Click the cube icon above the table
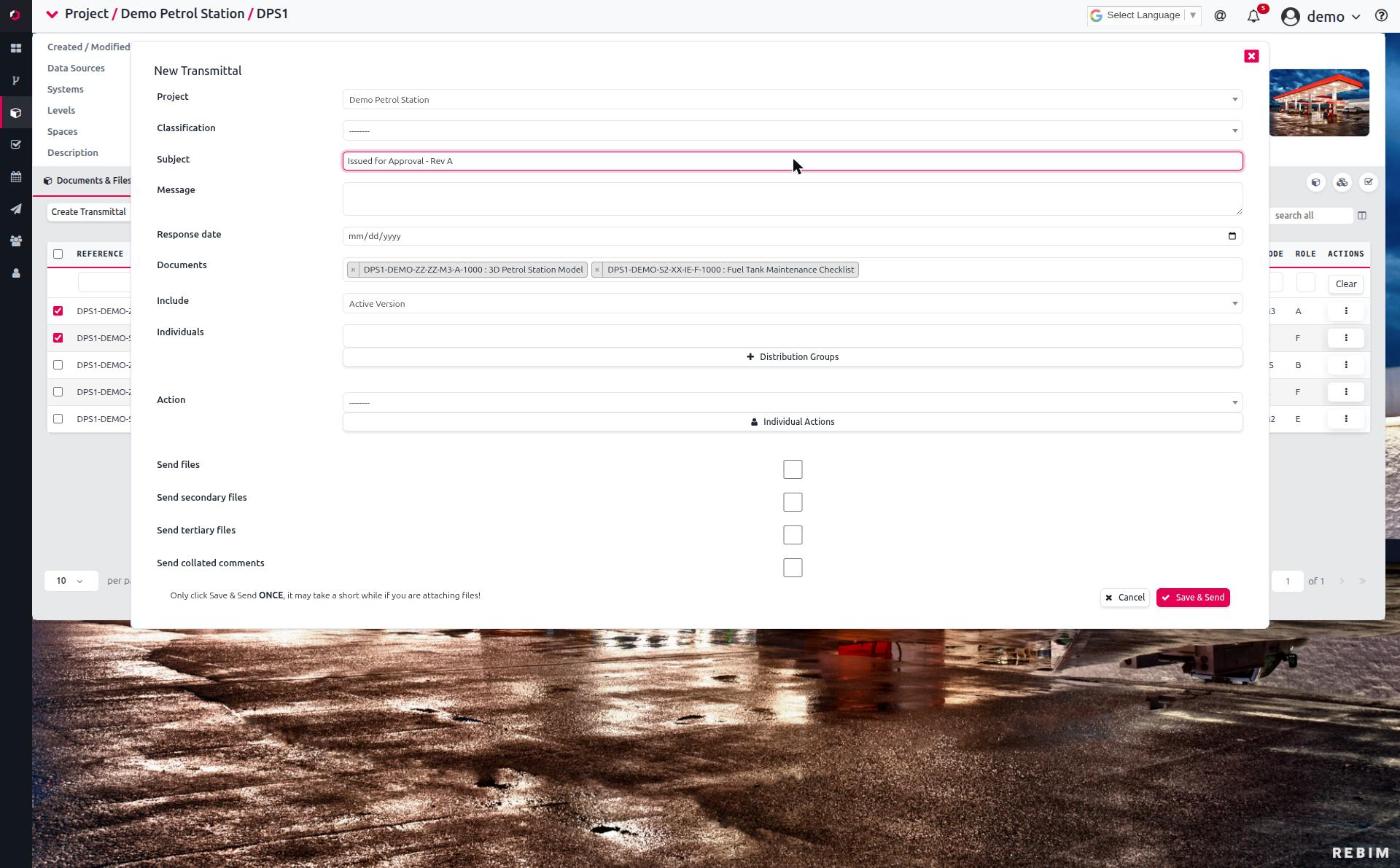This screenshot has height=868, width=1400. [x=1316, y=182]
